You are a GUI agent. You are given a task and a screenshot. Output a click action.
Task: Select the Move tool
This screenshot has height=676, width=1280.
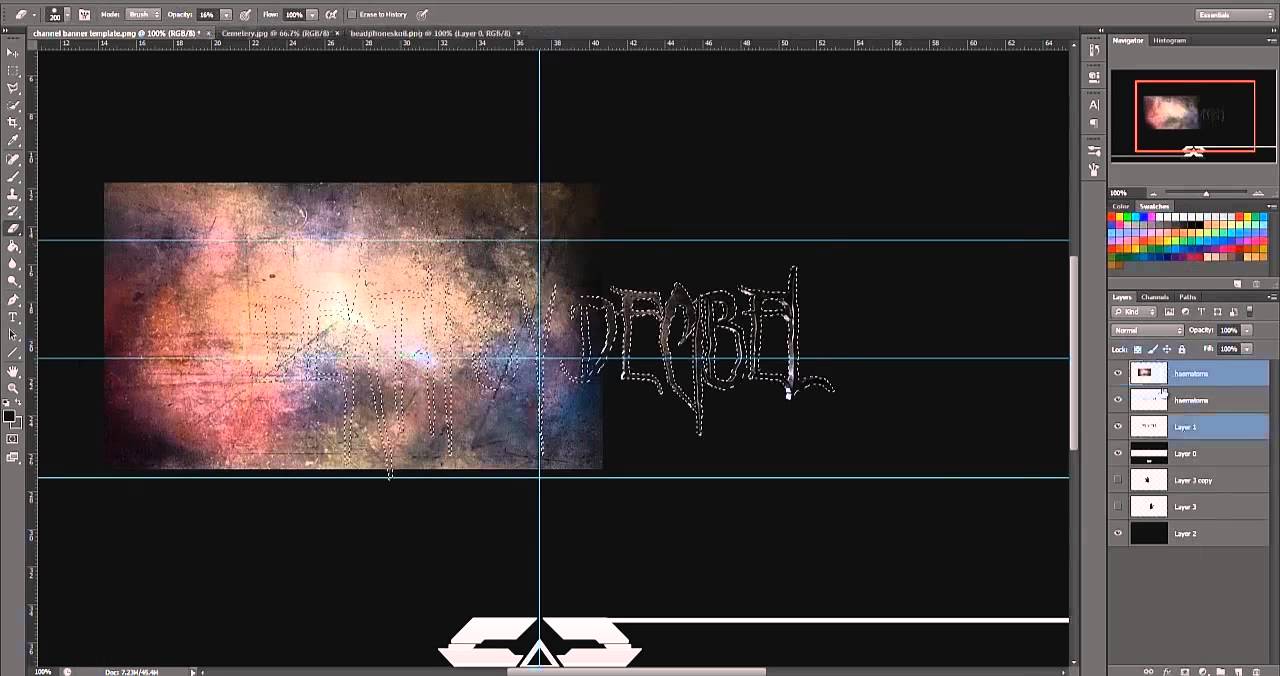(x=13, y=53)
